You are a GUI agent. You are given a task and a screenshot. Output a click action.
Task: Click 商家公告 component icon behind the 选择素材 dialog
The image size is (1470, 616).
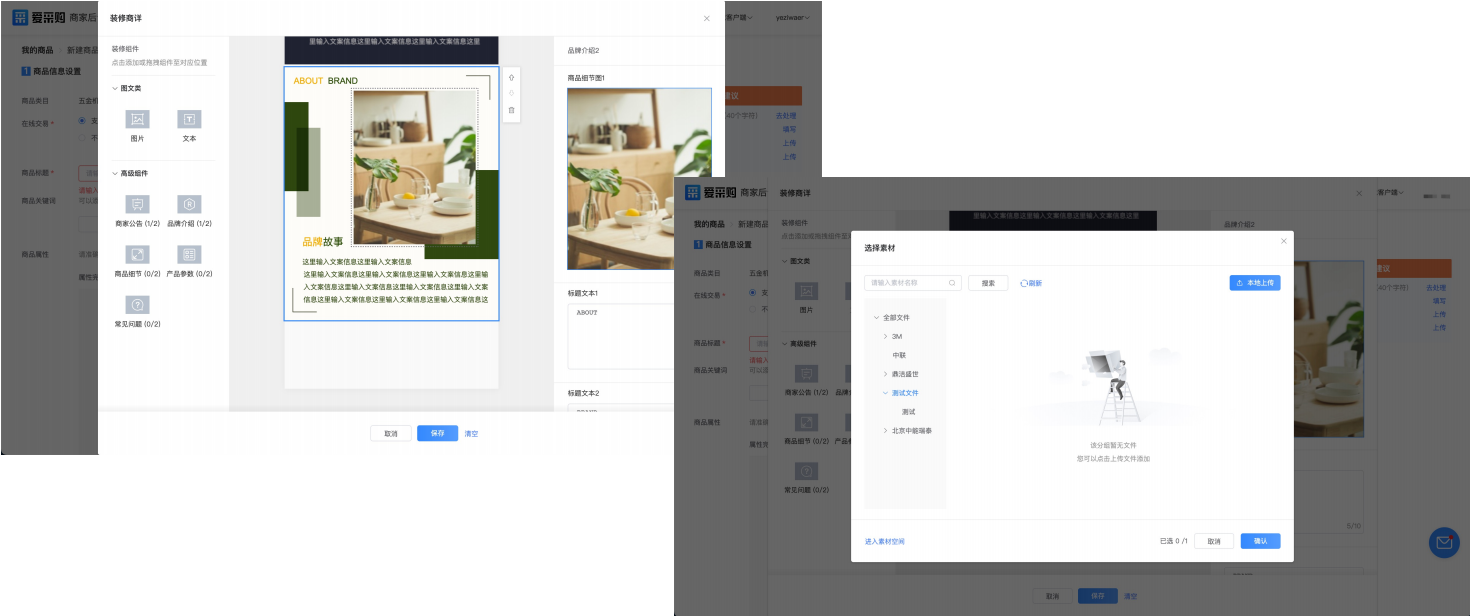(x=807, y=374)
